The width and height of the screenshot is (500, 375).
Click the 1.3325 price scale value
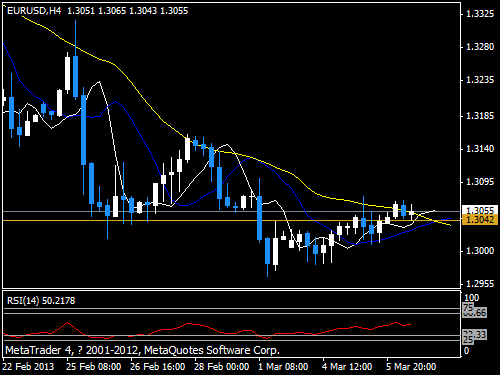click(x=480, y=14)
